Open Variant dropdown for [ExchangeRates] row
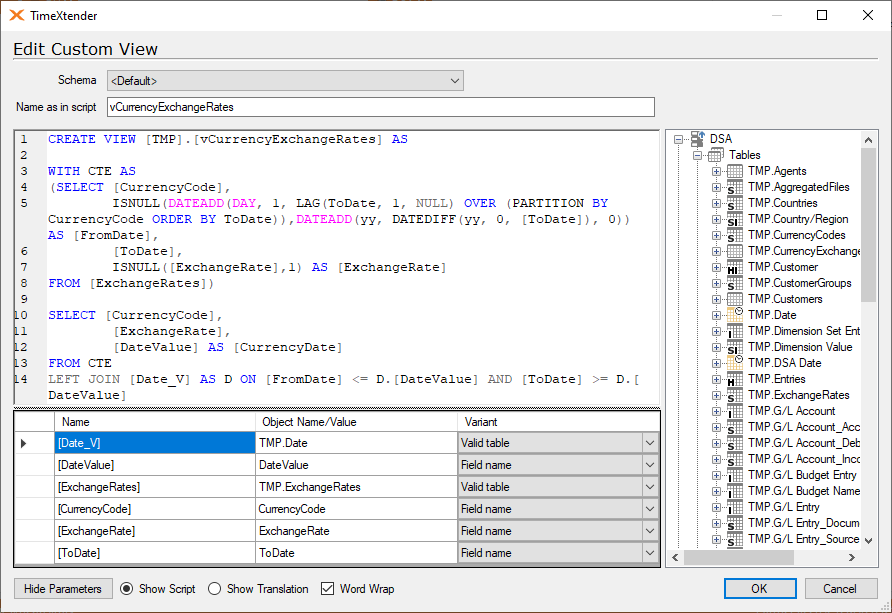The image size is (892, 613). tap(650, 487)
